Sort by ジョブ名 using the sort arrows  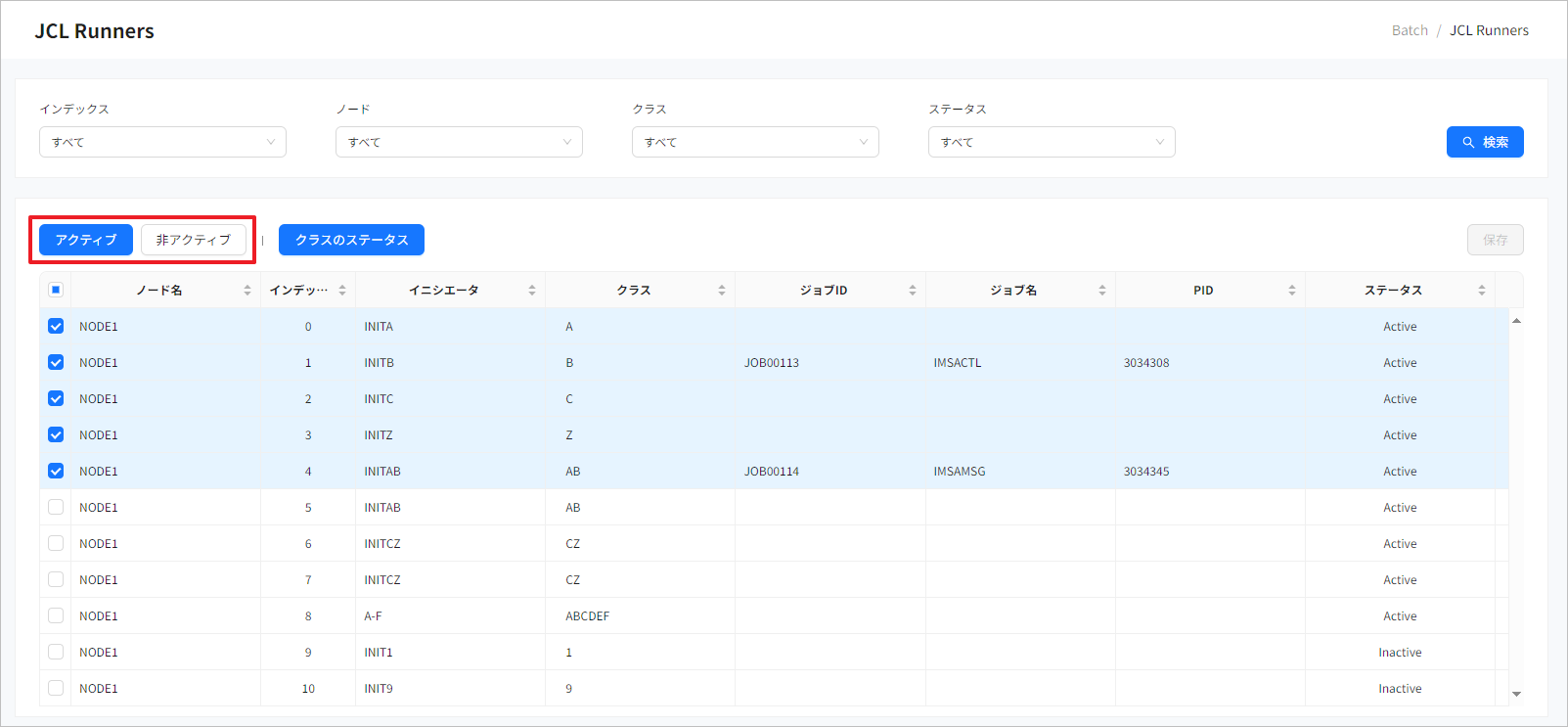pos(1102,291)
